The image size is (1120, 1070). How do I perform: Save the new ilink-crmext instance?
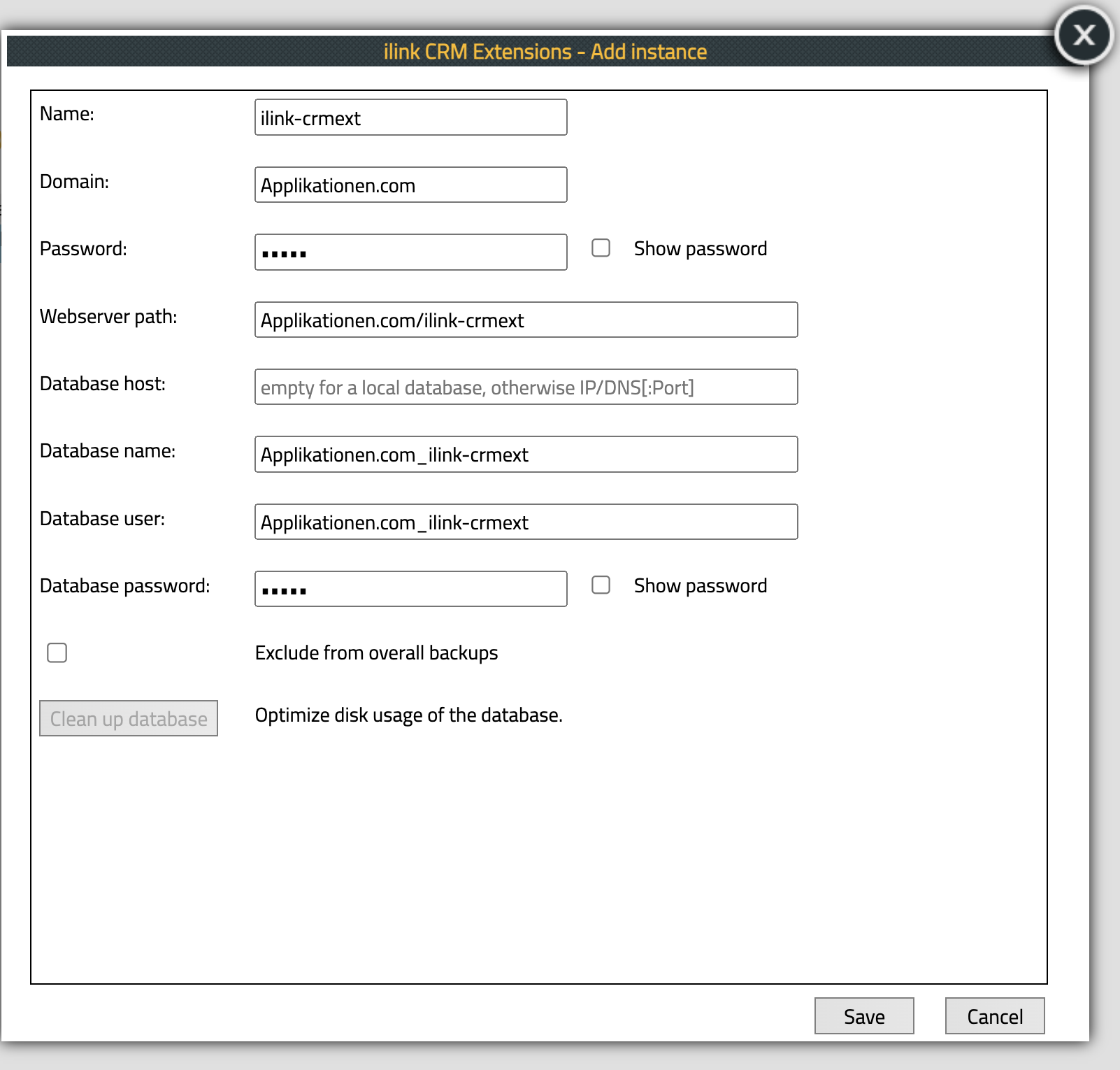coord(864,1016)
